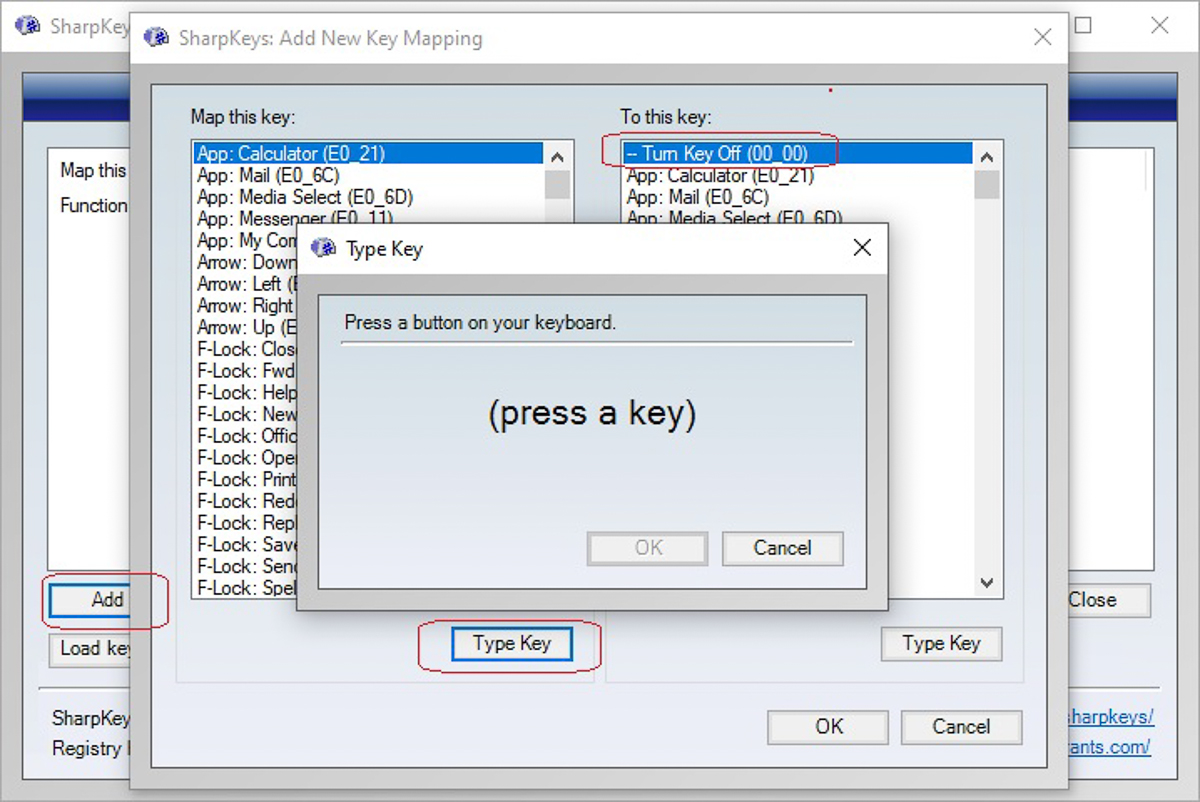Open the sharpkeys/ link in main window
This screenshot has width=1200, height=802.
[x=1110, y=717]
